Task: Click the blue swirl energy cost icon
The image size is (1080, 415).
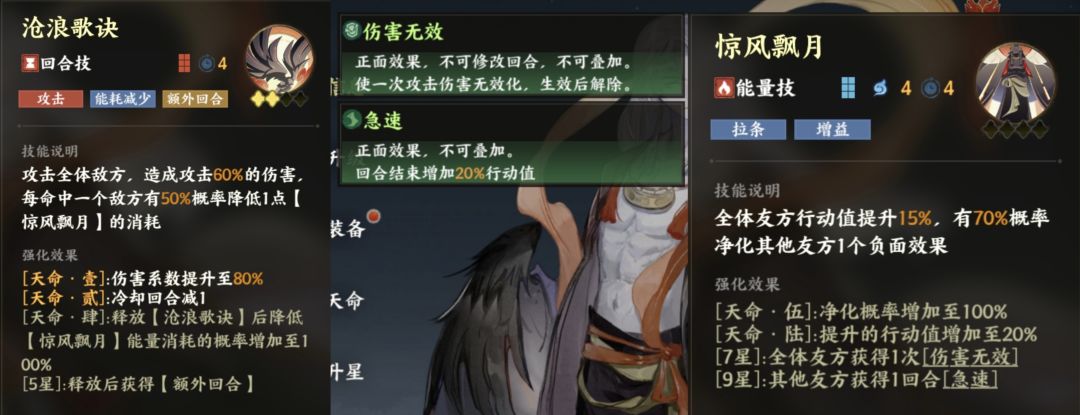Action: [881, 88]
